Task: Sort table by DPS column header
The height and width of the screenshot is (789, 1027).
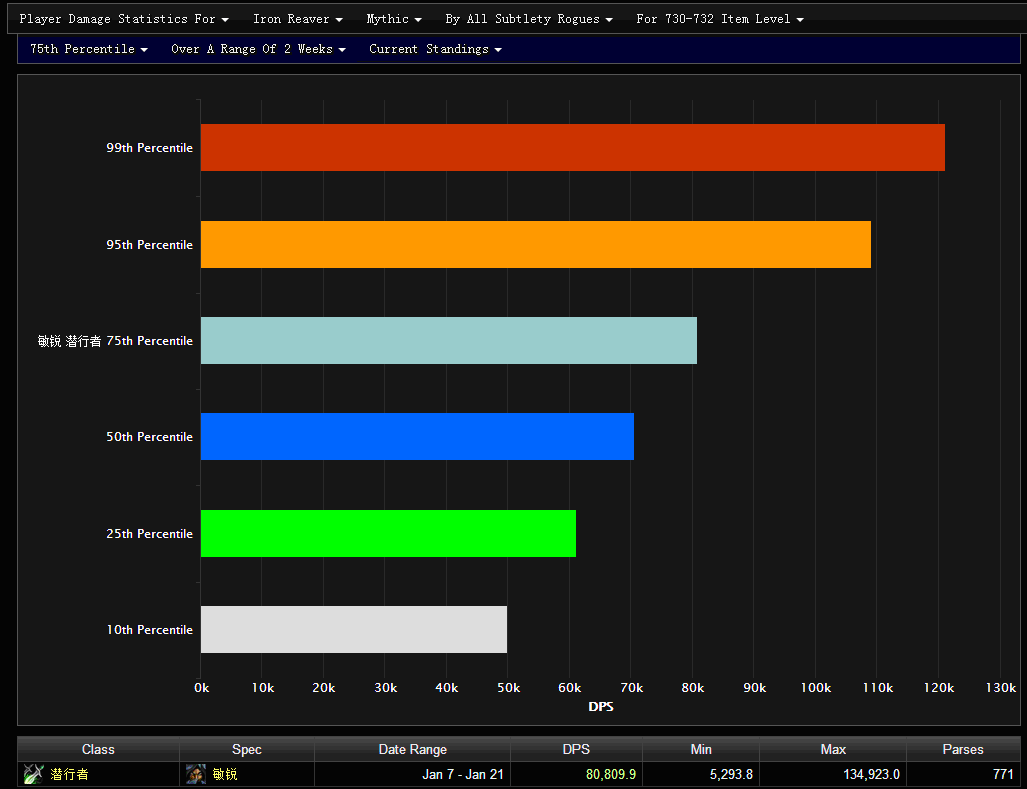Action: click(x=576, y=749)
